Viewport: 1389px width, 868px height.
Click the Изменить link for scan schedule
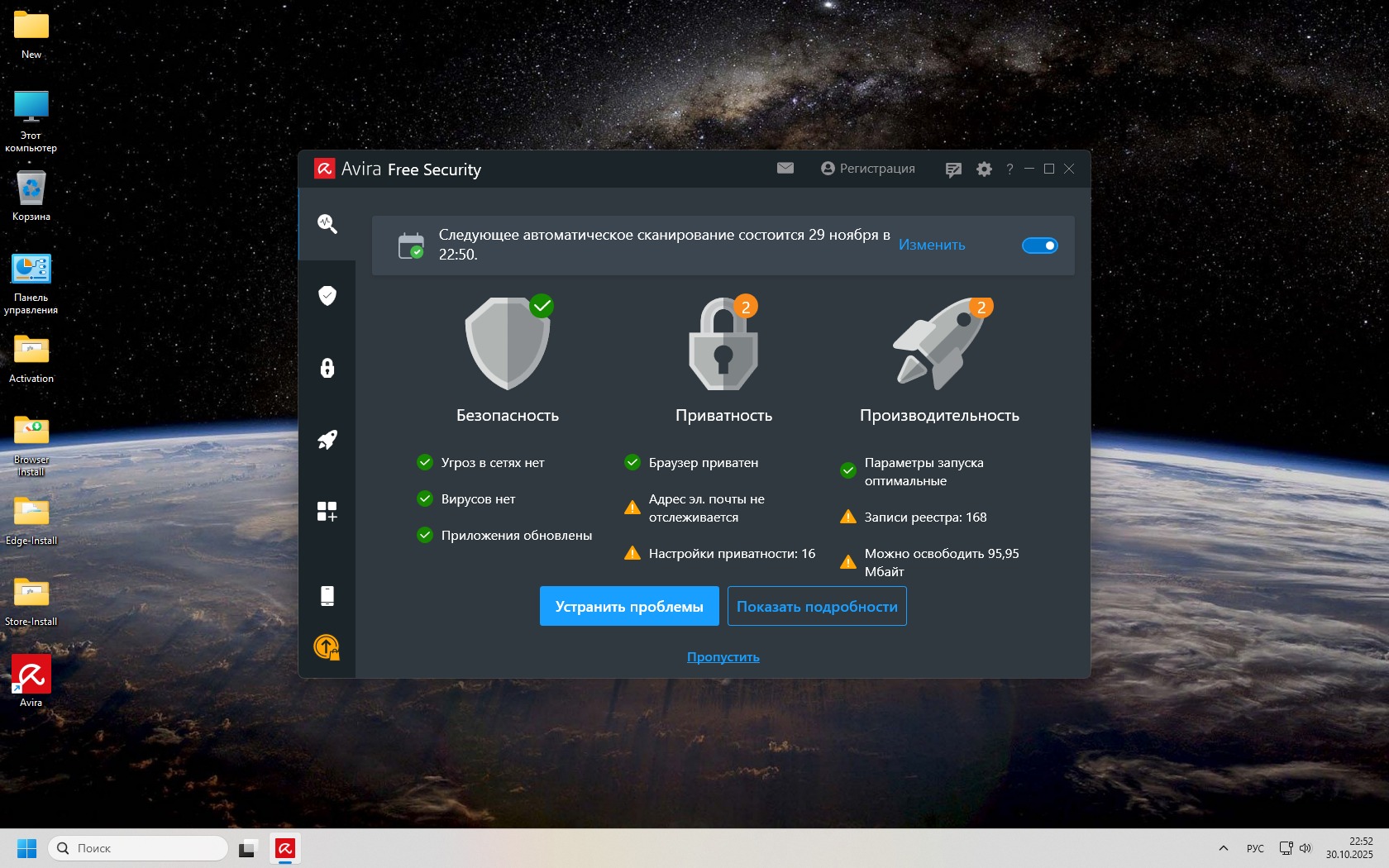tap(932, 246)
